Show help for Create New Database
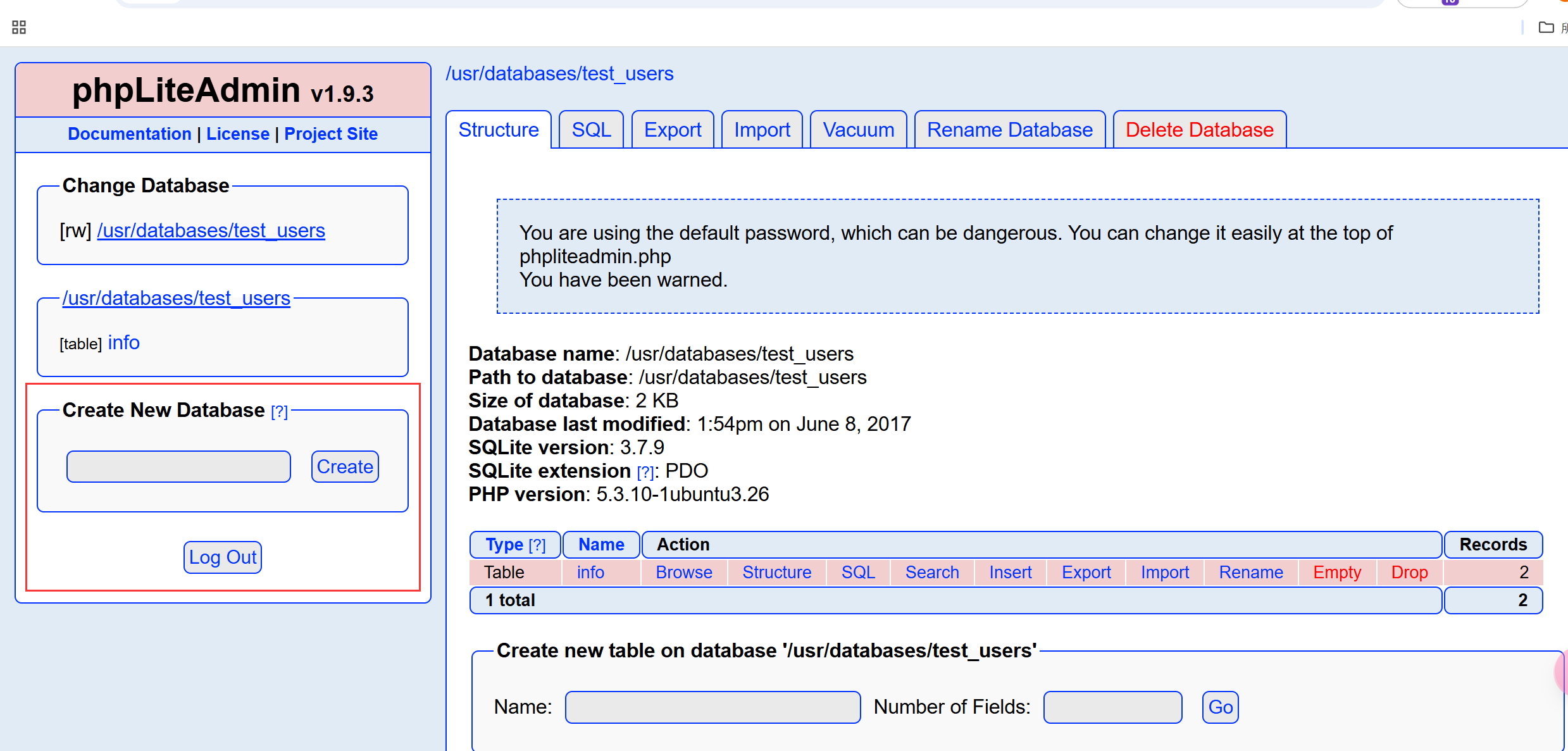Viewport: 1568px width, 751px height. click(x=279, y=412)
